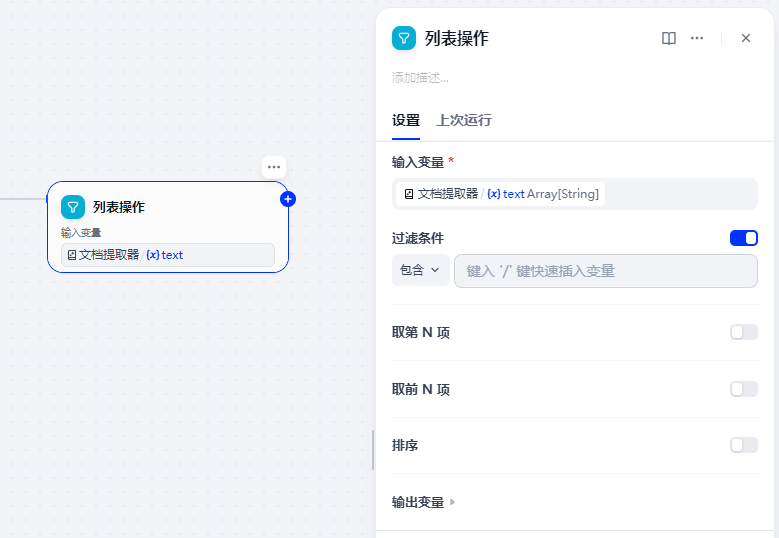The image size is (779, 538).
Task: Click the list operation filter icon in panel header
Action: point(403,38)
